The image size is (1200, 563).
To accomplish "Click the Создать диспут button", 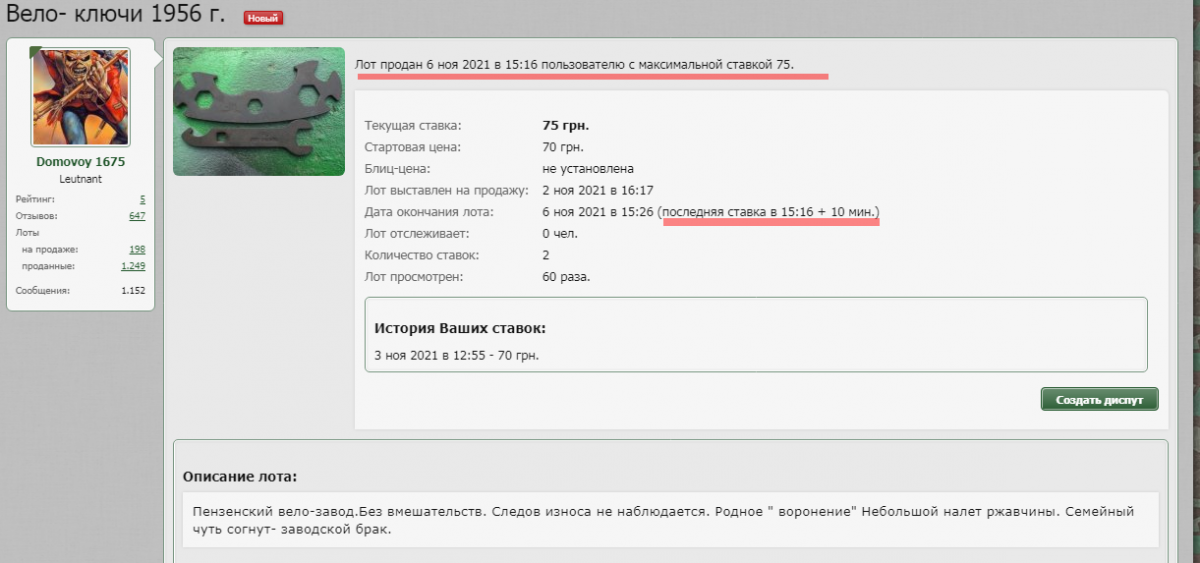I will 1099,400.
